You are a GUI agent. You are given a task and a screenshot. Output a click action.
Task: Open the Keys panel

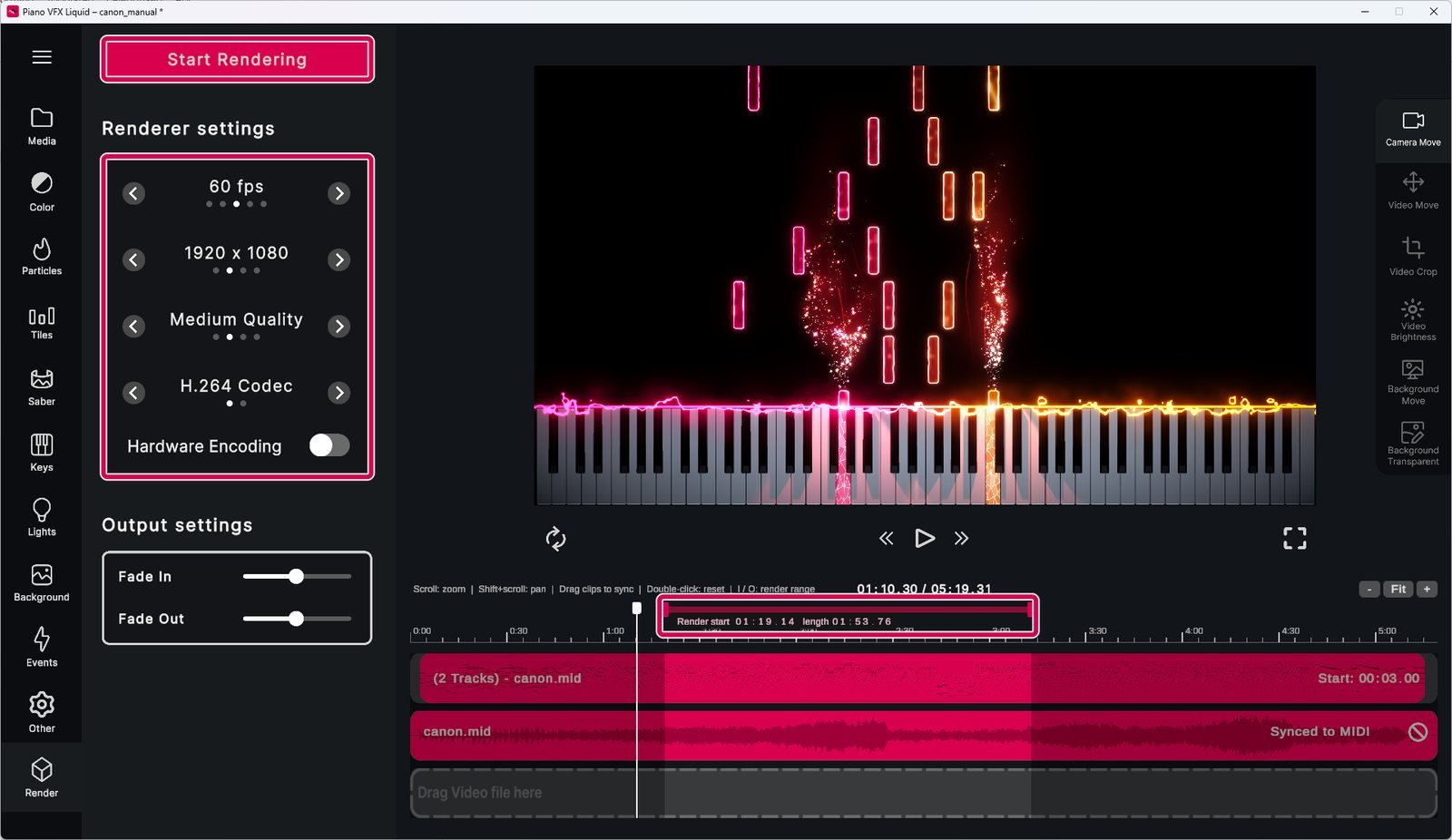[42, 453]
